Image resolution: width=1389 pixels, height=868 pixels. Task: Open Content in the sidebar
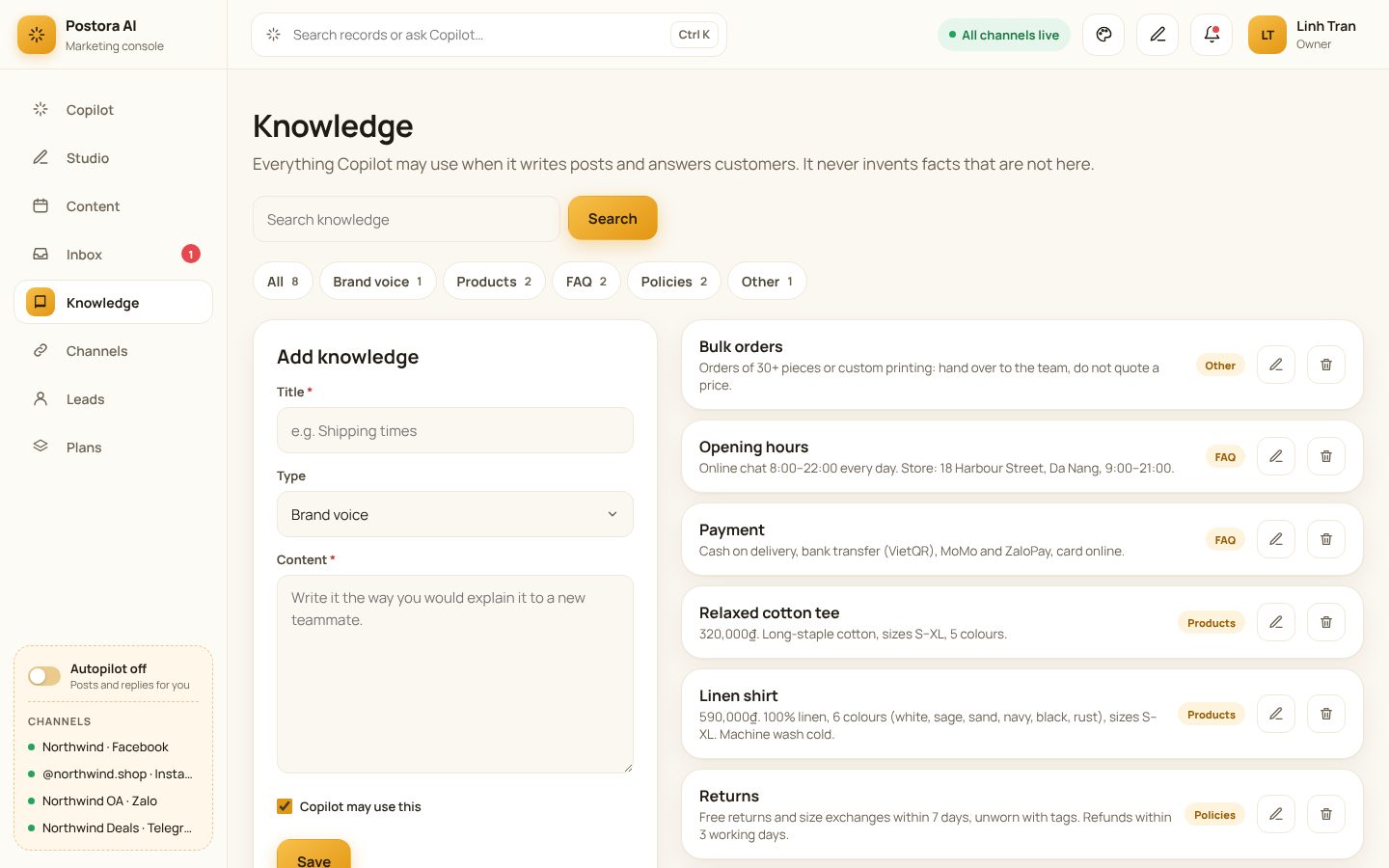pyautogui.click(x=113, y=206)
